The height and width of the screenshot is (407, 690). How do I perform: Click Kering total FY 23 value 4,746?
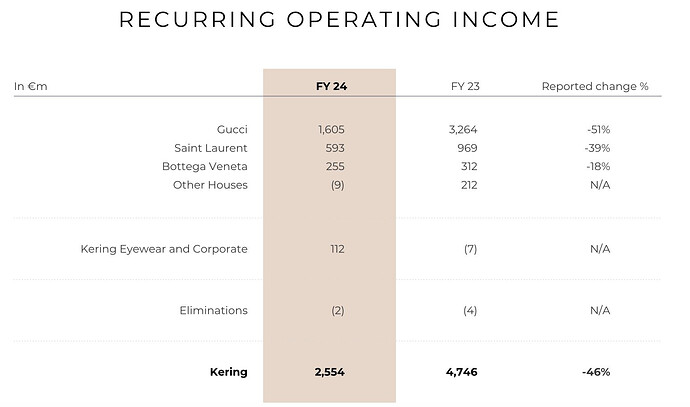[462, 372]
